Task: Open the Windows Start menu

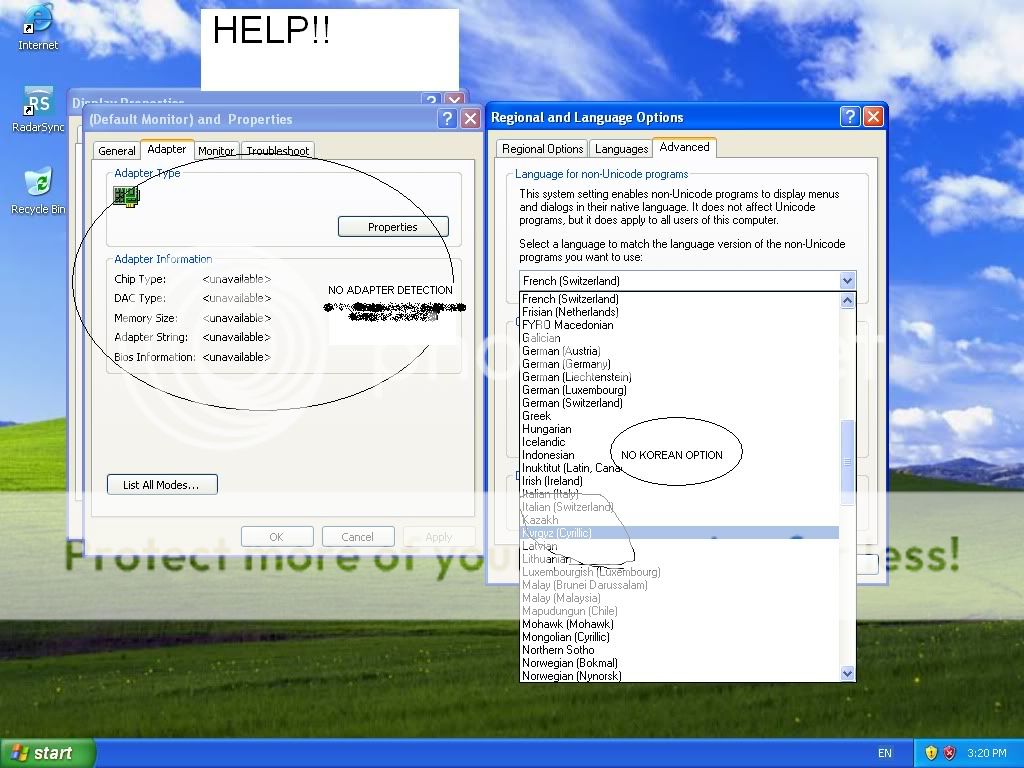Action: (x=48, y=753)
